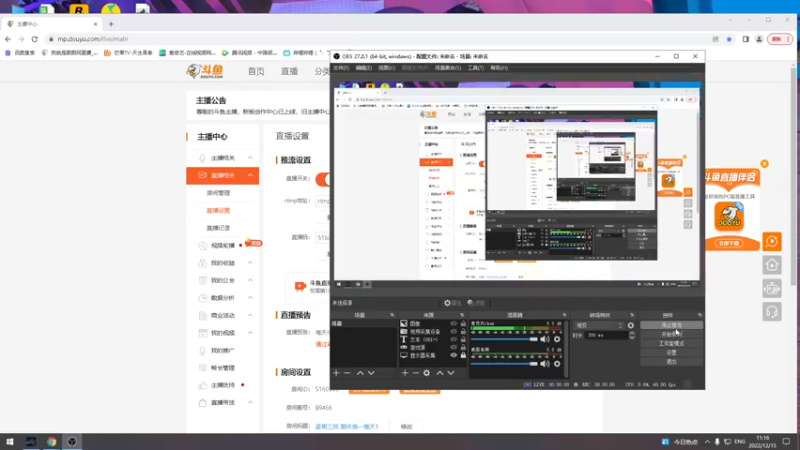Mute the desktop audio speaker icon
This screenshot has width=800, height=450.
coord(545,364)
